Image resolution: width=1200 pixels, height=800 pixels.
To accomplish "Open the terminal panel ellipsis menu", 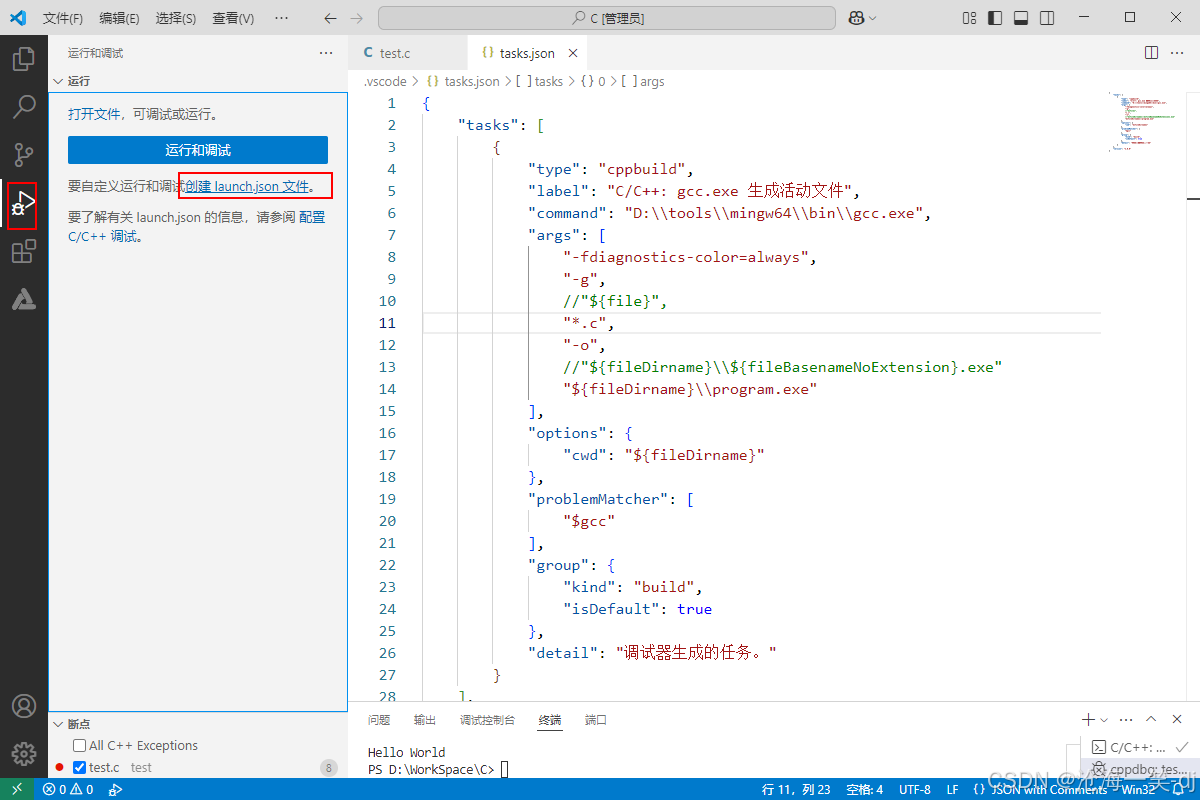I will click(1126, 719).
